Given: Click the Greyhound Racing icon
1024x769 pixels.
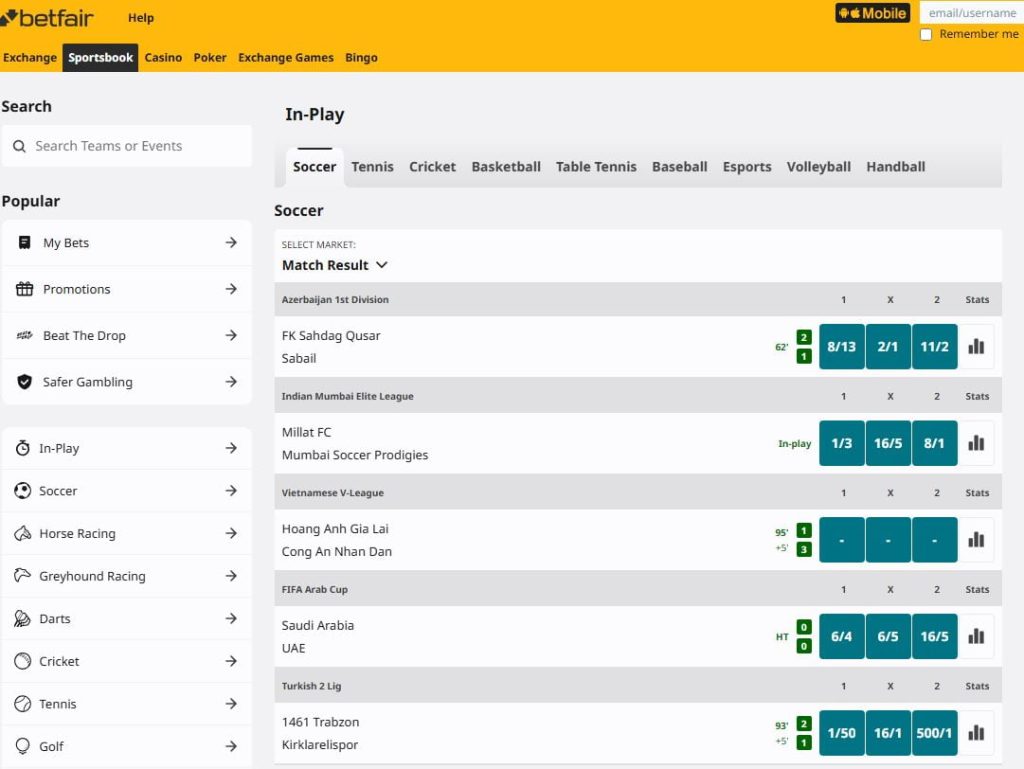Looking at the screenshot, I should 23,576.
